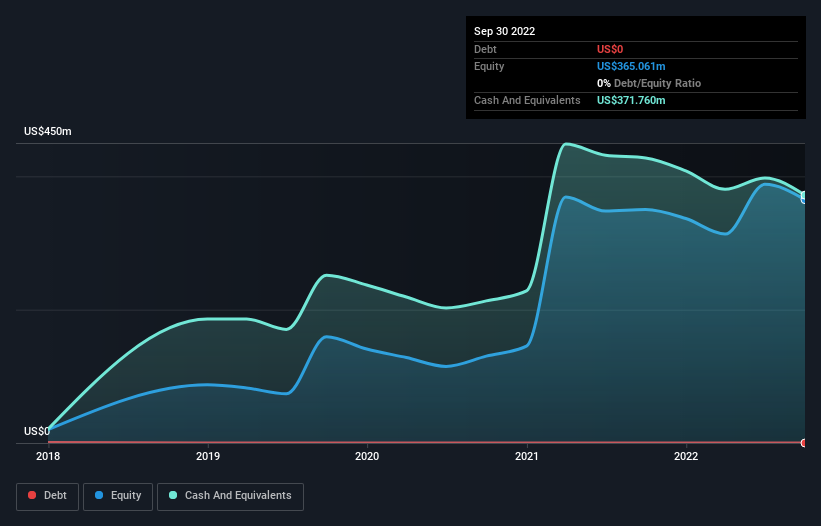Click the Debt label in tooltip
821x526 pixels.
(x=485, y=49)
